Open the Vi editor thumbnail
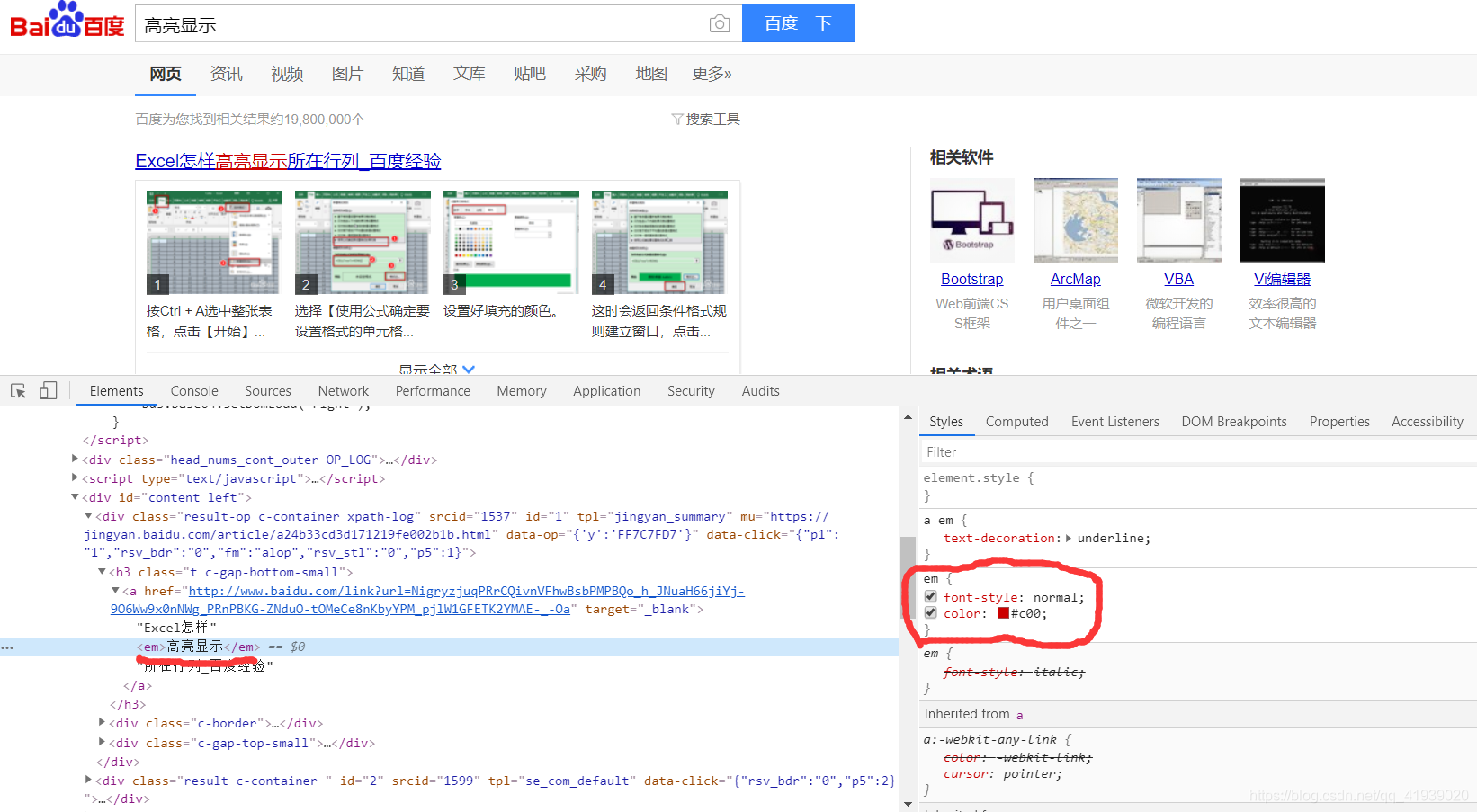1477x812 pixels. point(1283,220)
